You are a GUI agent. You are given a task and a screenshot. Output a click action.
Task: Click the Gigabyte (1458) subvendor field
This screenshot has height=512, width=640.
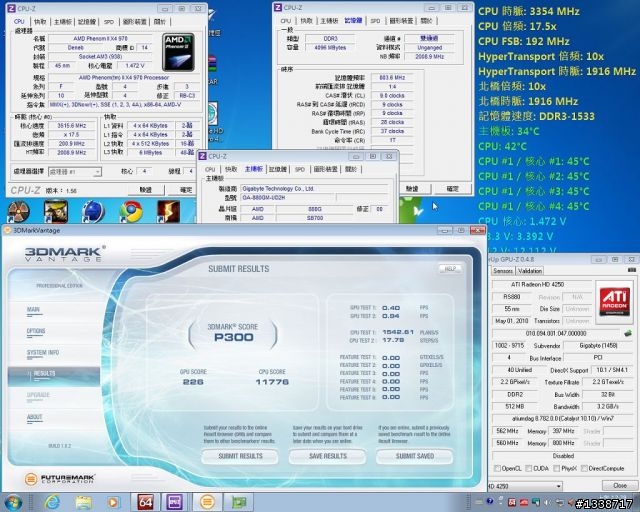598,346
